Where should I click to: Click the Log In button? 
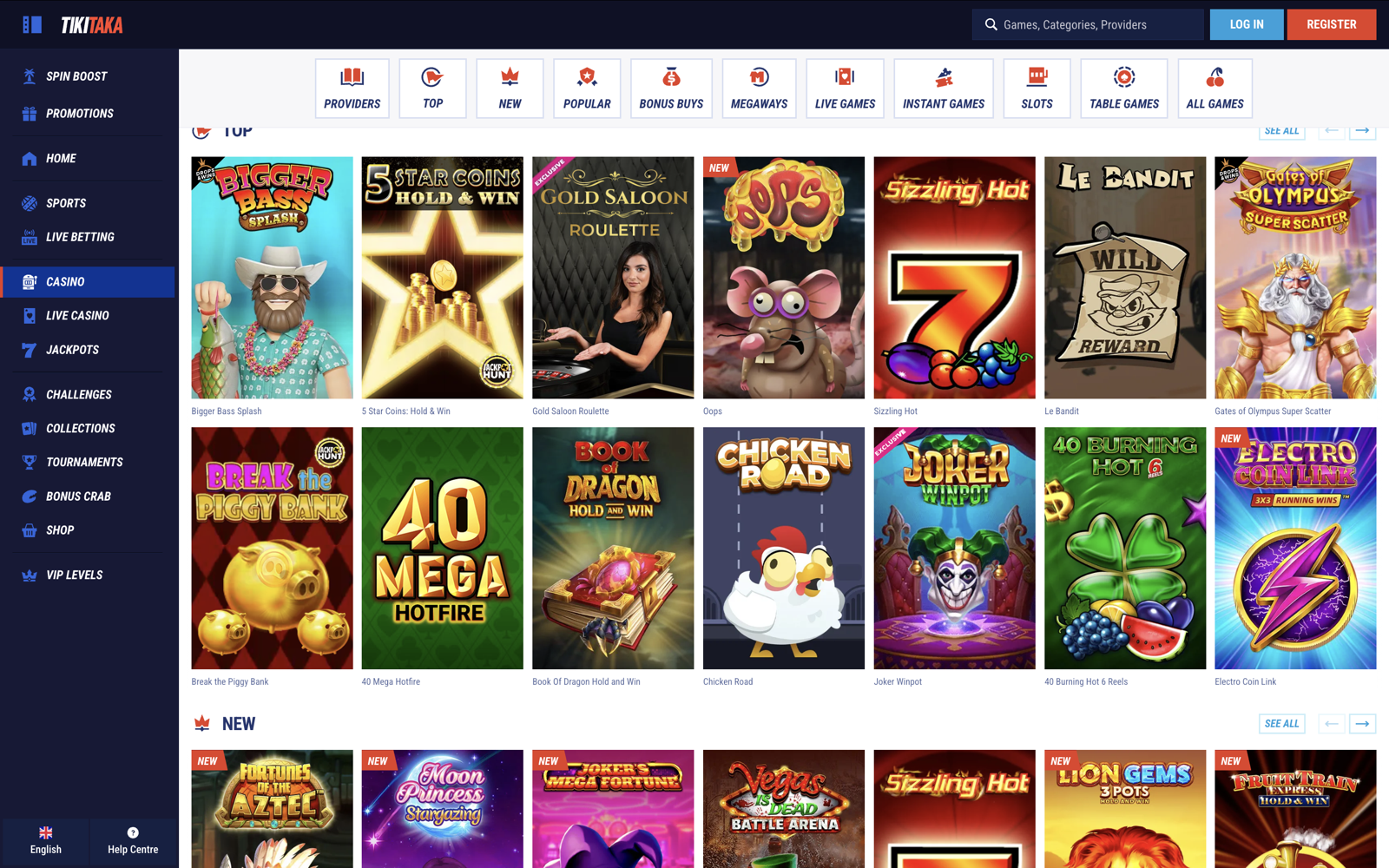(1246, 24)
